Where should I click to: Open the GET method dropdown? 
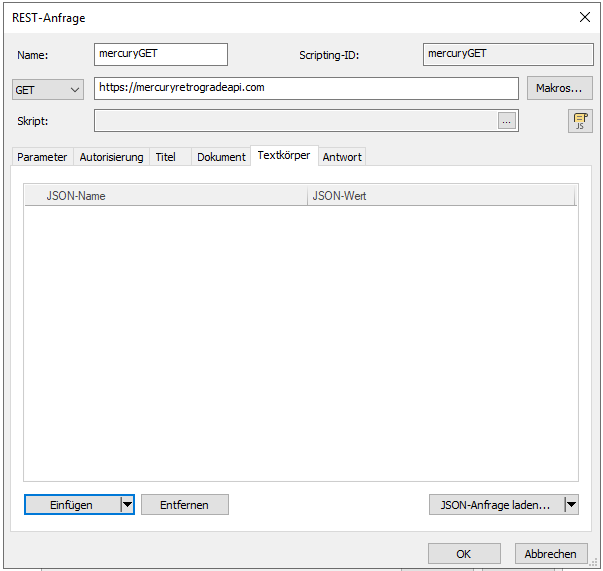48,90
